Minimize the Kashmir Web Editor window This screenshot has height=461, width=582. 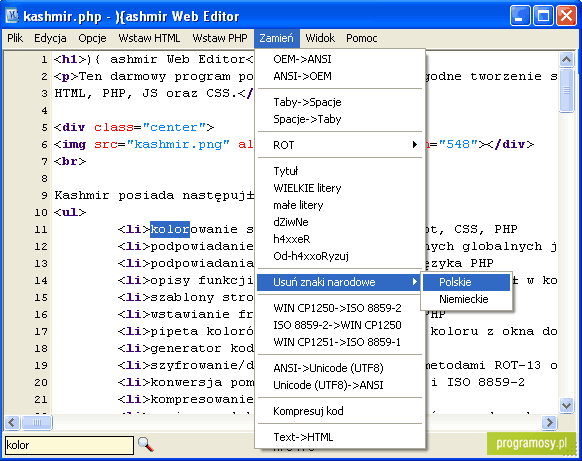click(x=520, y=16)
